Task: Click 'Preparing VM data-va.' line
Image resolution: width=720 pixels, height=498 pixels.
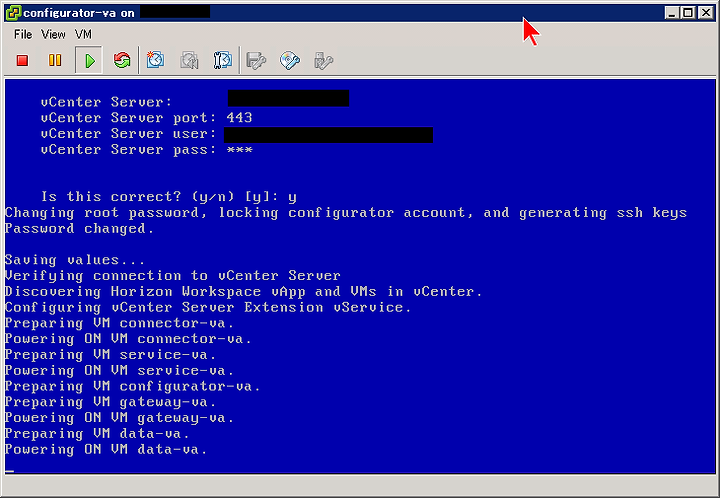Action: click(97, 434)
